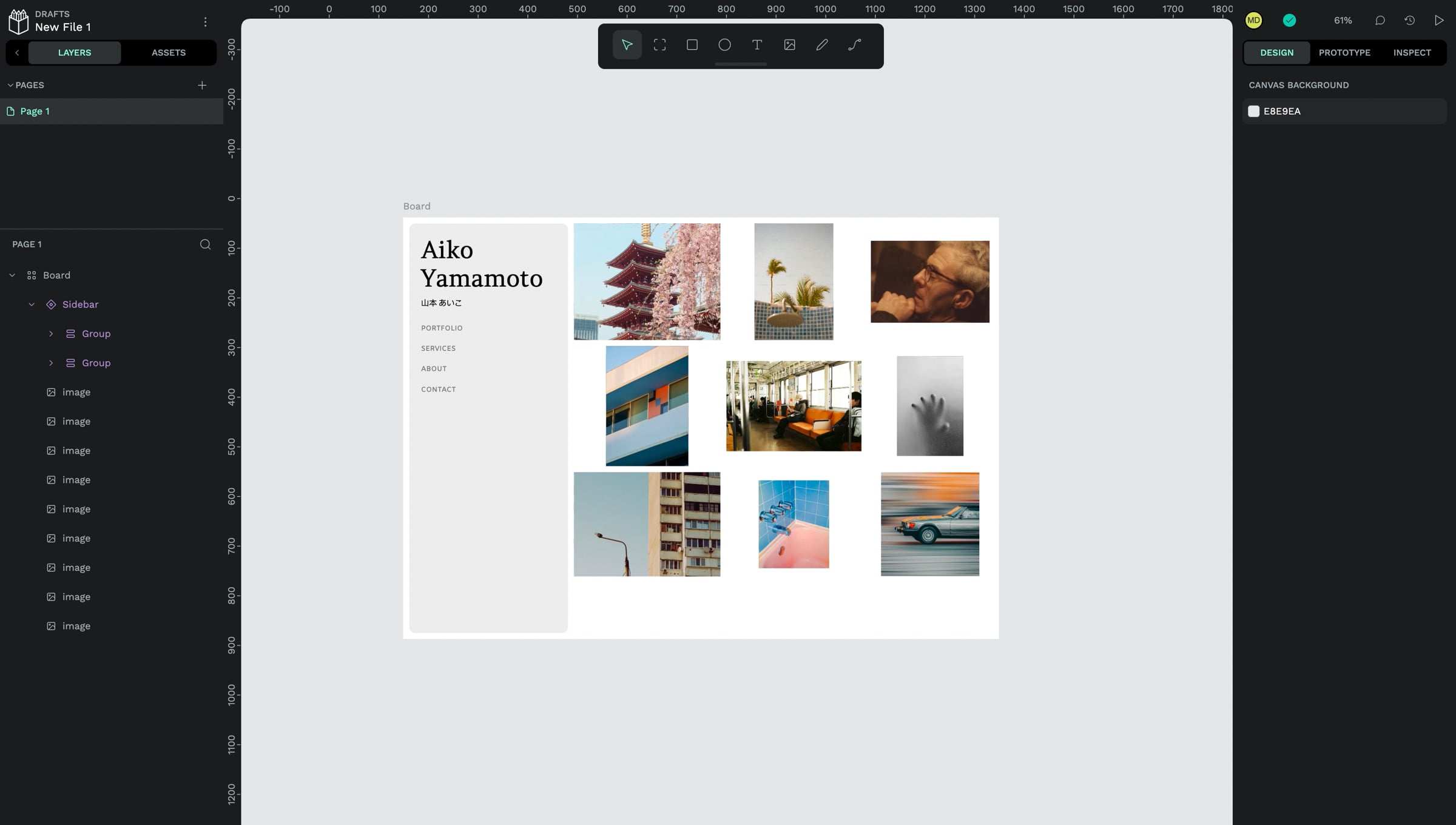Select the Image insert tool
Image resolution: width=1456 pixels, height=825 pixels.
click(789, 45)
